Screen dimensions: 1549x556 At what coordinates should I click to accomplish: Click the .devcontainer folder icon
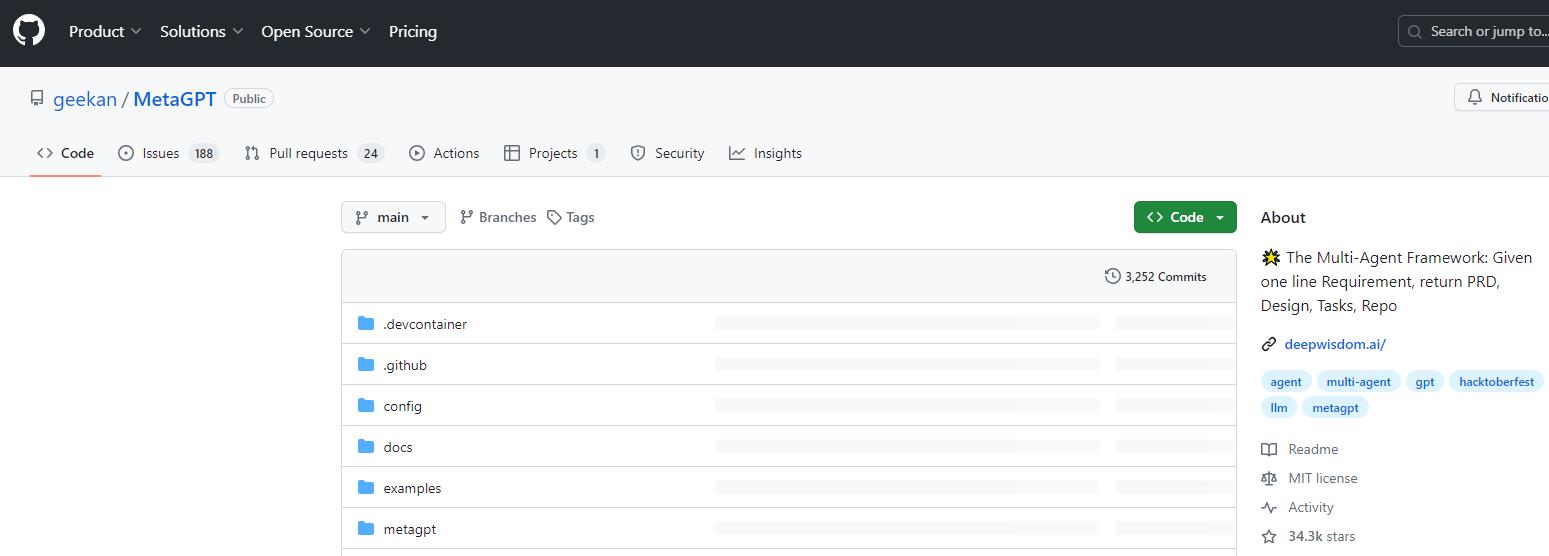(366, 324)
